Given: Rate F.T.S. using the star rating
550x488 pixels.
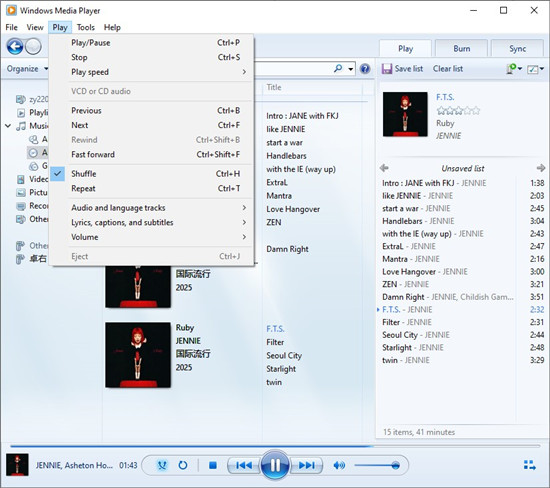Looking at the screenshot, I should [458, 111].
